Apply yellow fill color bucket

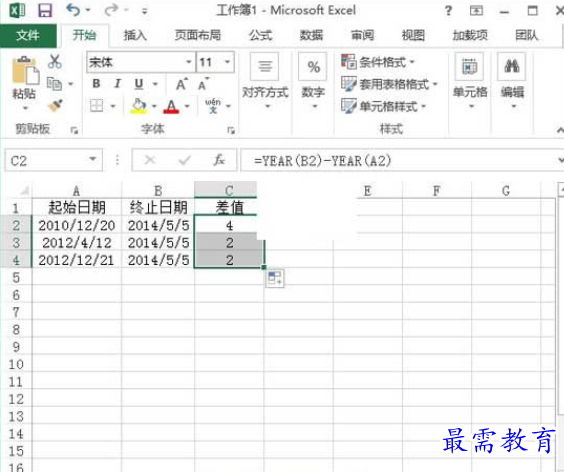(x=139, y=106)
